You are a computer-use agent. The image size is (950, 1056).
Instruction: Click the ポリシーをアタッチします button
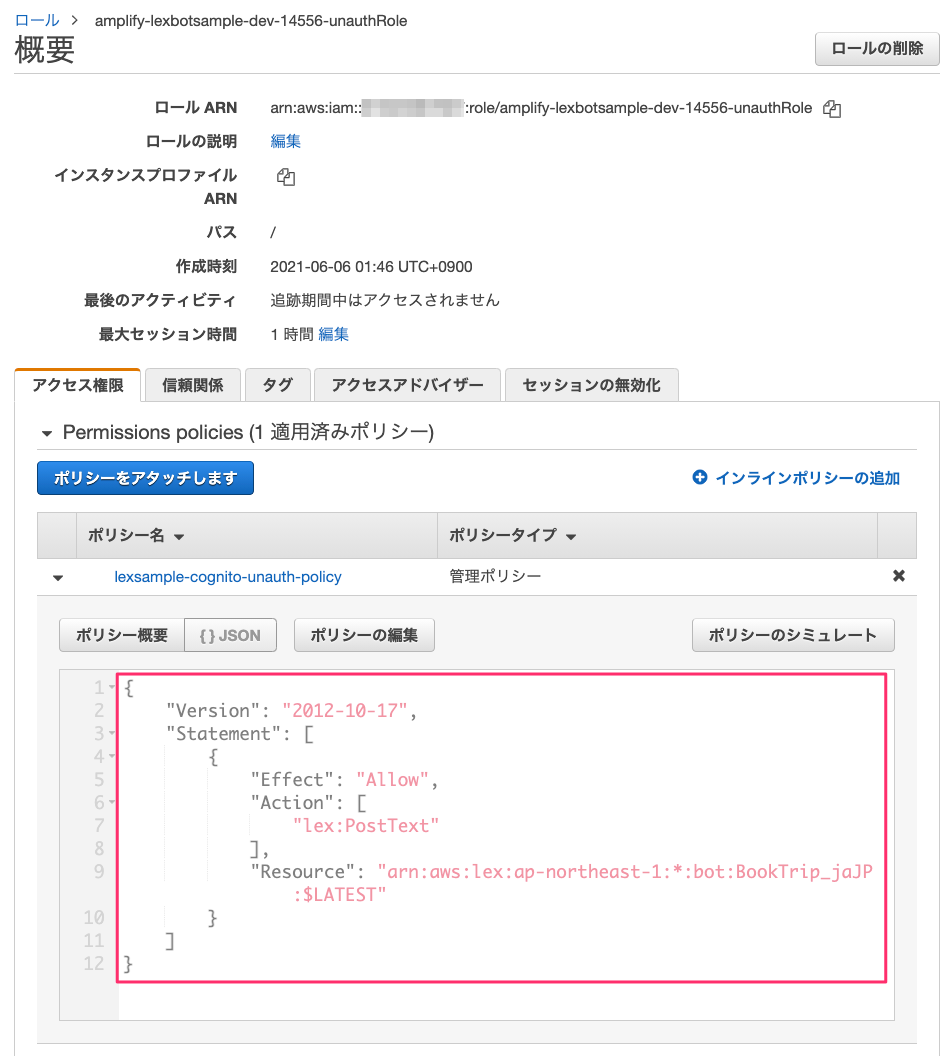pos(145,478)
